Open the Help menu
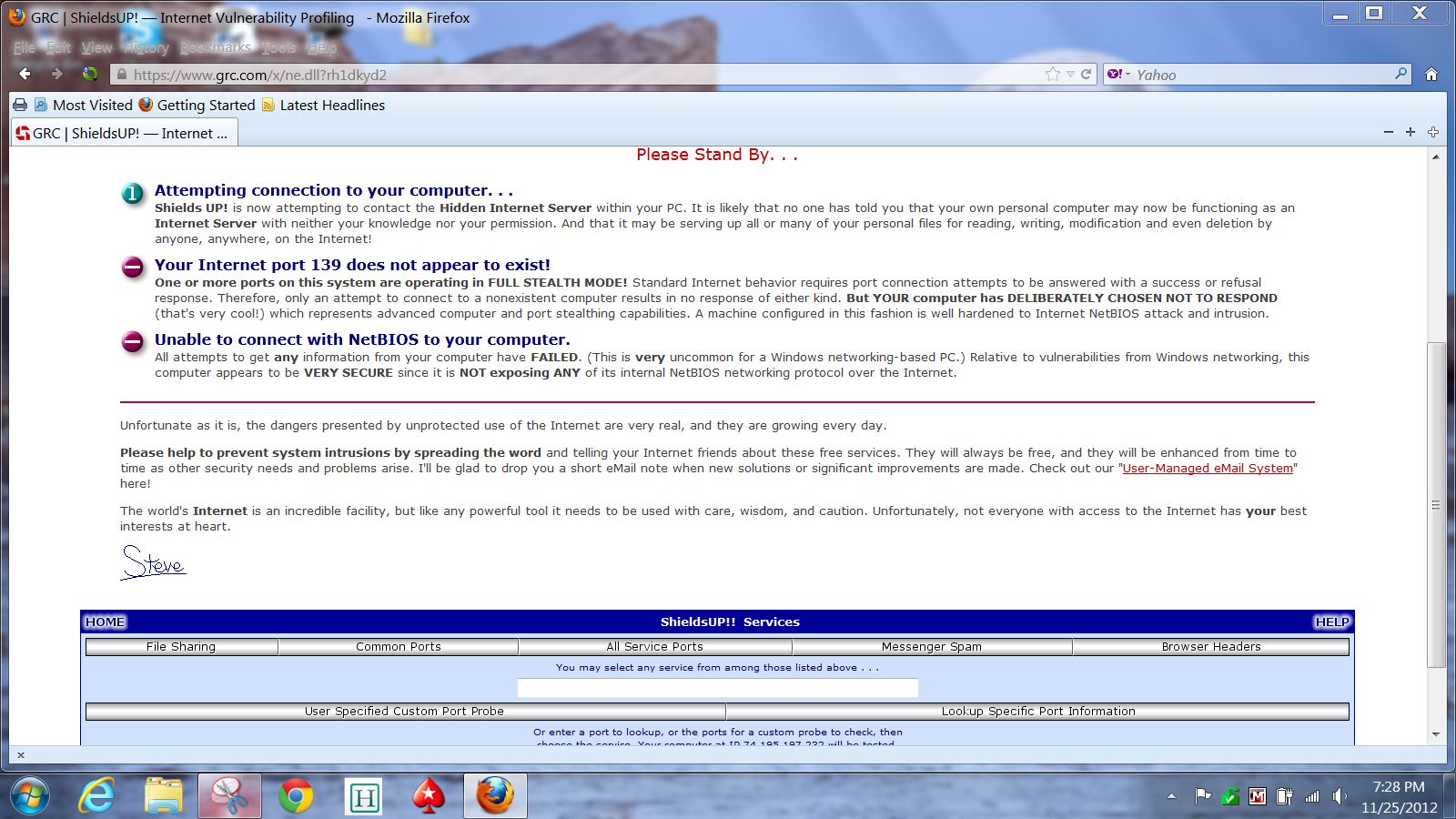Screen dimensions: 1456x819 coord(321,47)
